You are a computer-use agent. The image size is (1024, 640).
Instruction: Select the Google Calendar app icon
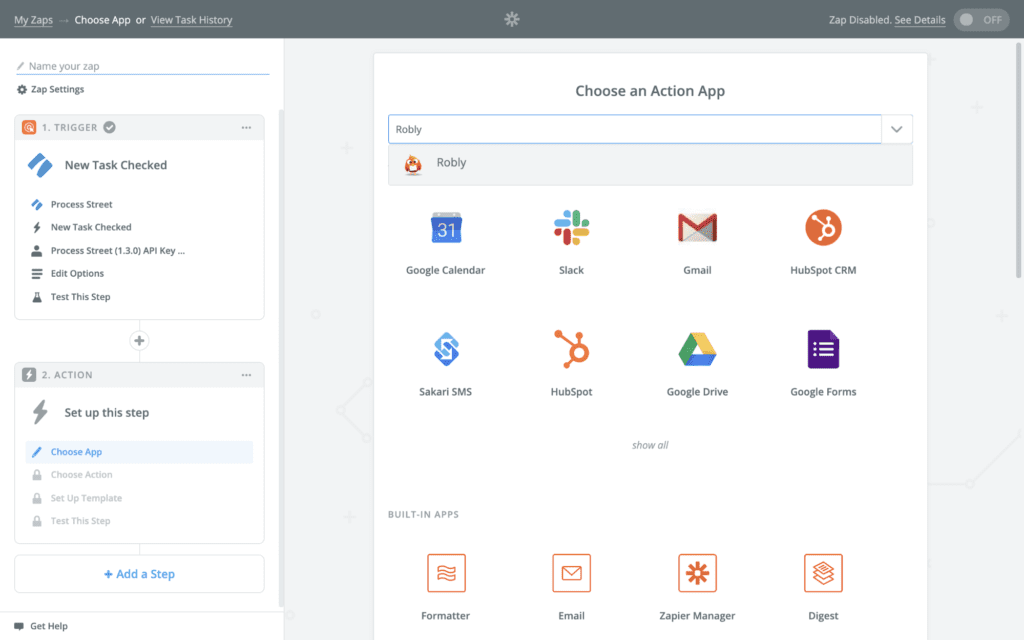coord(446,228)
